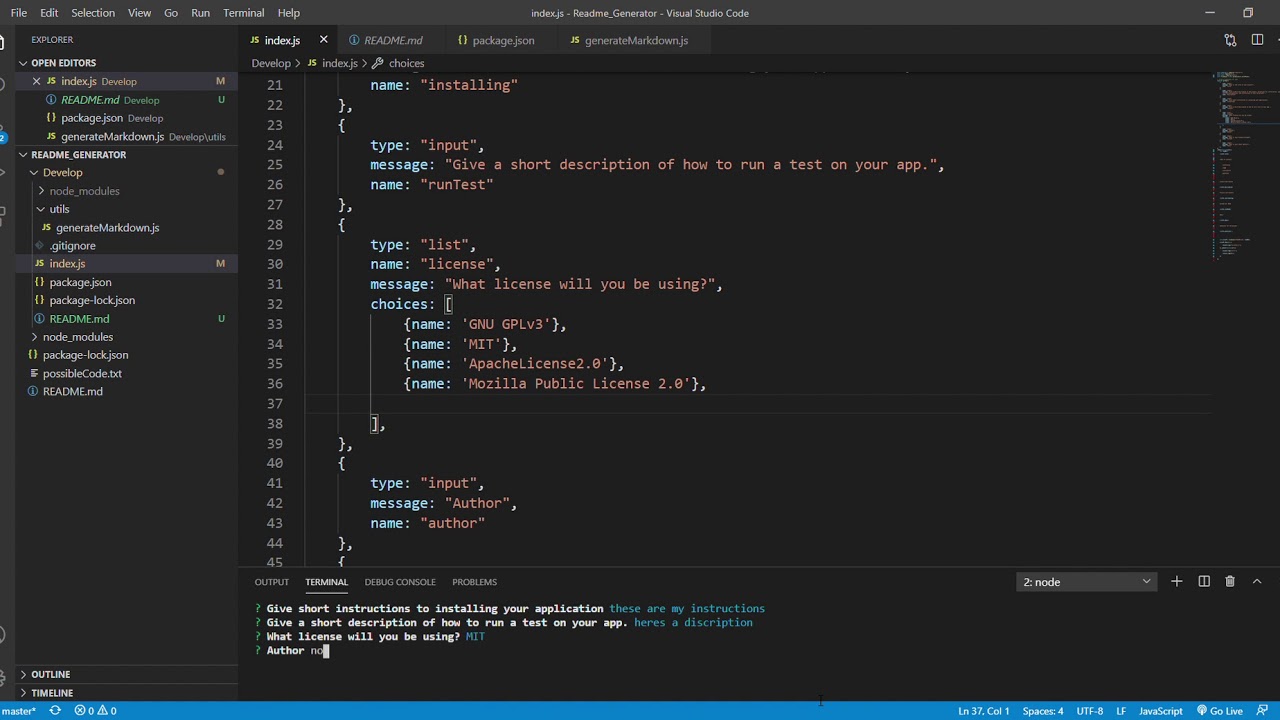Switch to the Output panel tab
This screenshot has width=1280, height=720.
(x=271, y=582)
